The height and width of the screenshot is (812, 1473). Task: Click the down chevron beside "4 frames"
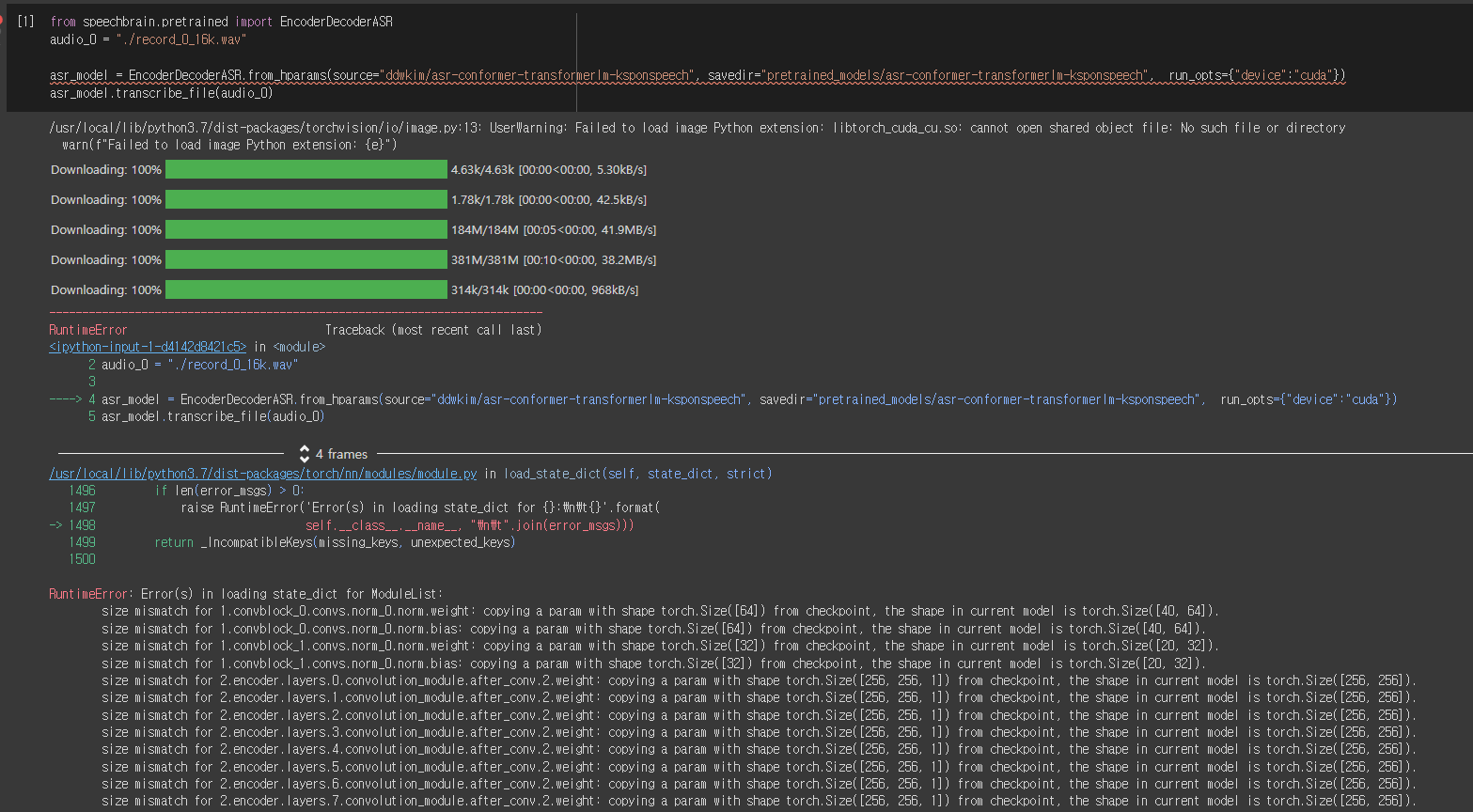click(305, 458)
